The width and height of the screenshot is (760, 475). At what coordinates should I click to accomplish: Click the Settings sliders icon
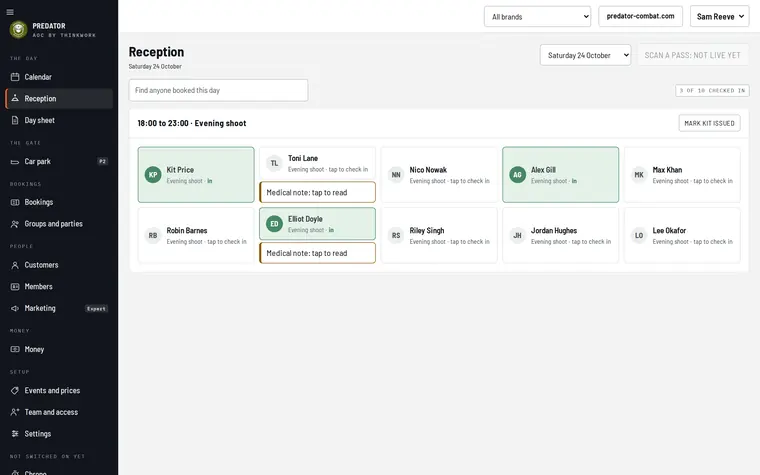click(15, 434)
